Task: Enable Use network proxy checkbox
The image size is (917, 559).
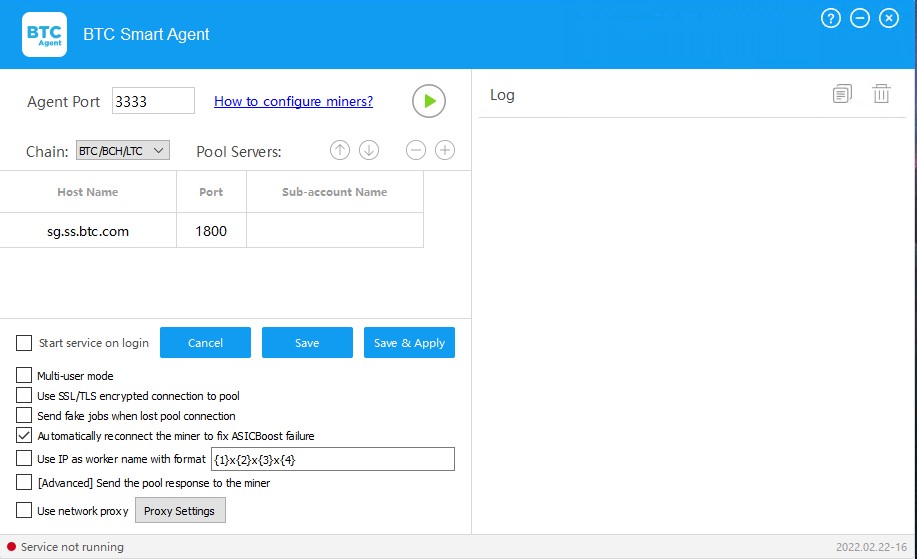Action: tap(24, 510)
